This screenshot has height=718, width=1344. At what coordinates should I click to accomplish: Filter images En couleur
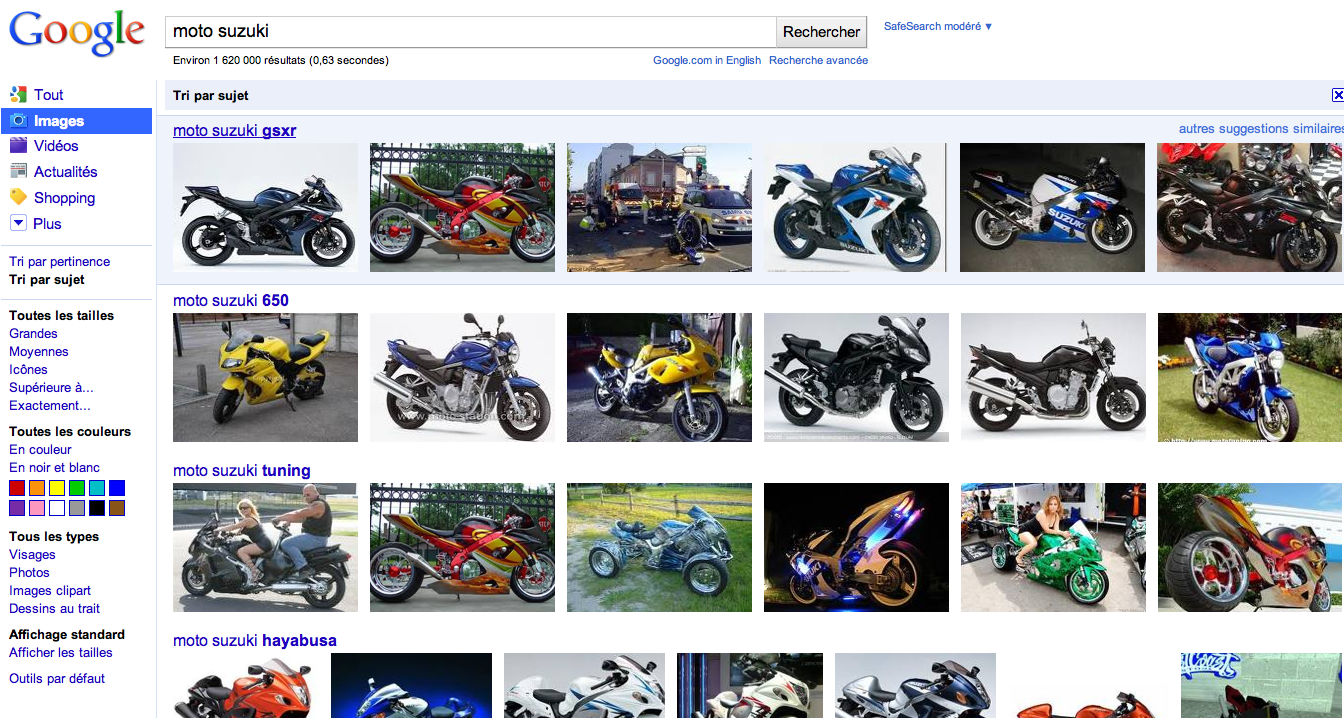click(41, 450)
